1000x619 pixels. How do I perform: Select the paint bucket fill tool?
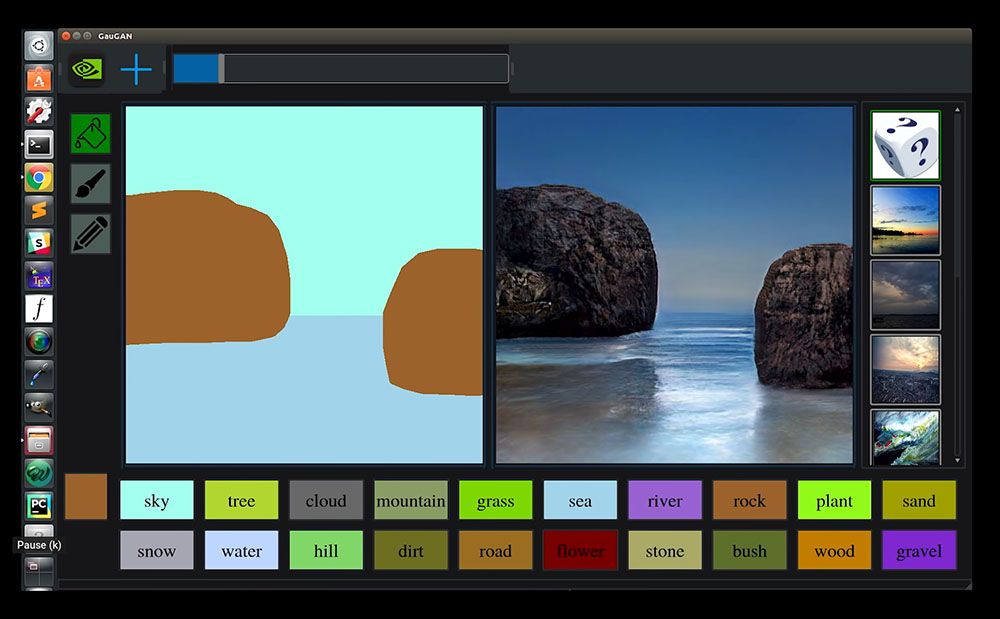(90, 133)
